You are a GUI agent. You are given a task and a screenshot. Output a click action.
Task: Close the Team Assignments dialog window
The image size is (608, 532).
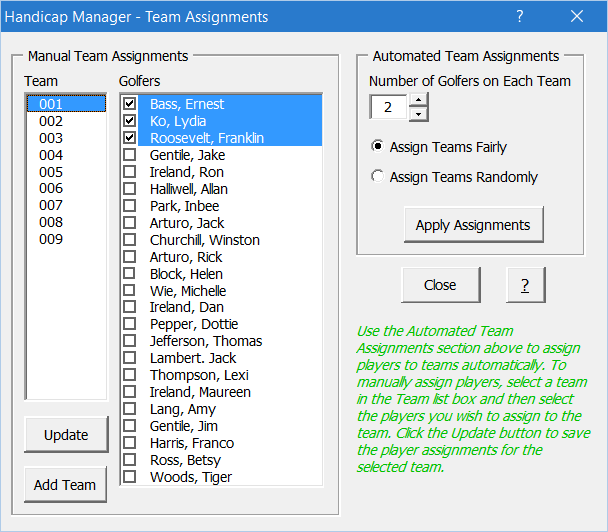pos(577,16)
